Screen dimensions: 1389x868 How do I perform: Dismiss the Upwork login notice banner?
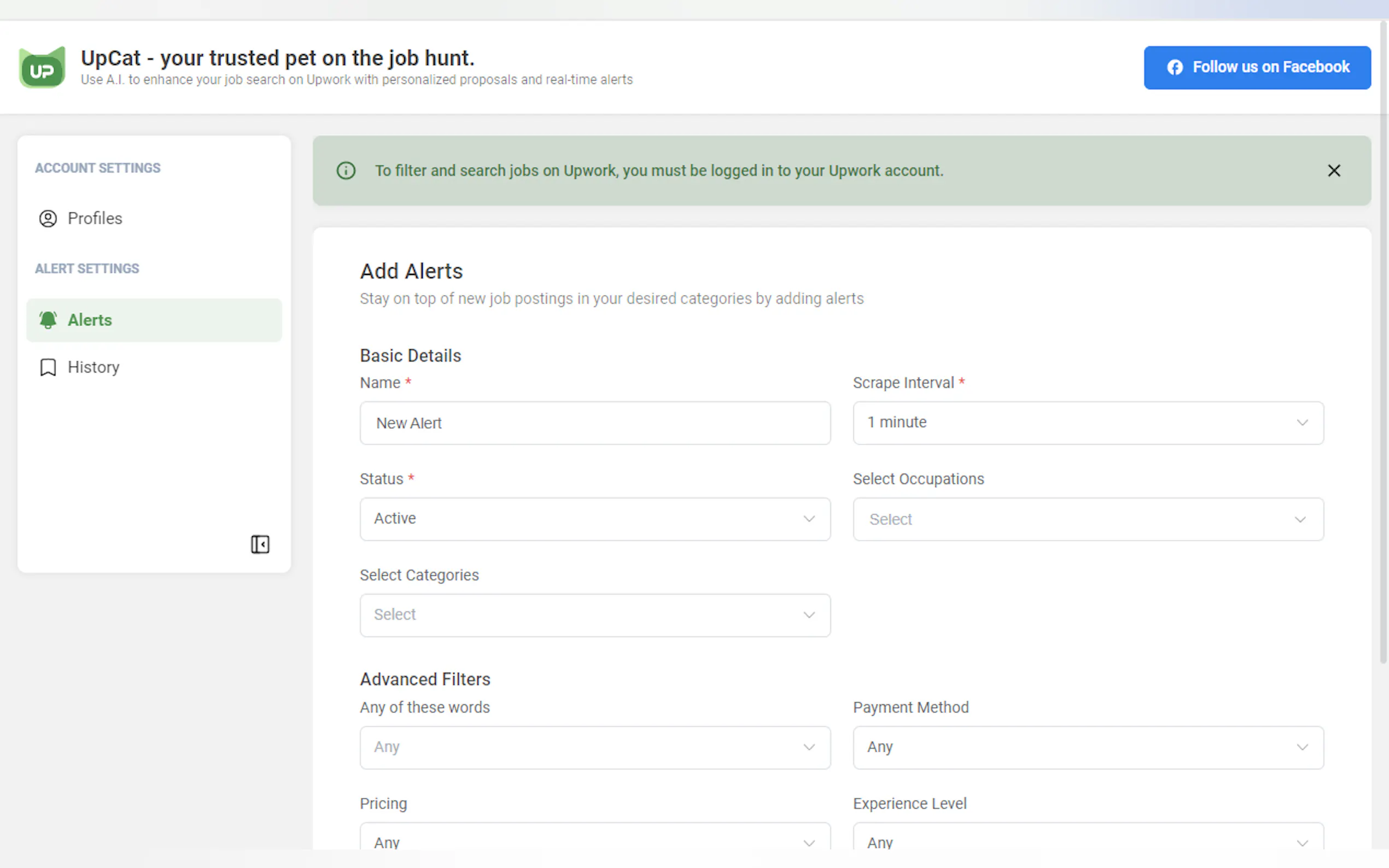[1334, 171]
